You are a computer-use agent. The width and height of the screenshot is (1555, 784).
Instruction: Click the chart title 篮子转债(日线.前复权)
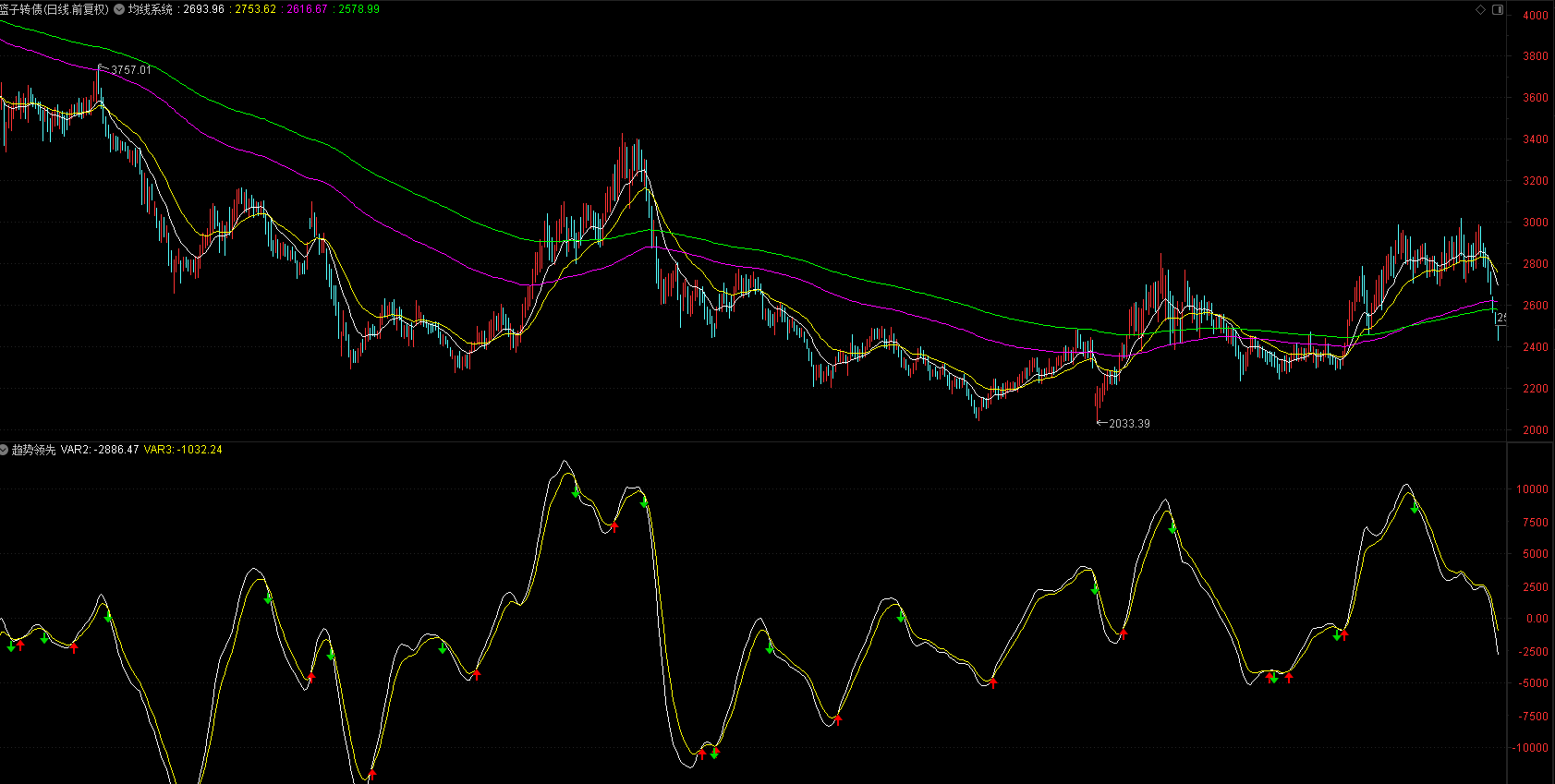pos(55,9)
